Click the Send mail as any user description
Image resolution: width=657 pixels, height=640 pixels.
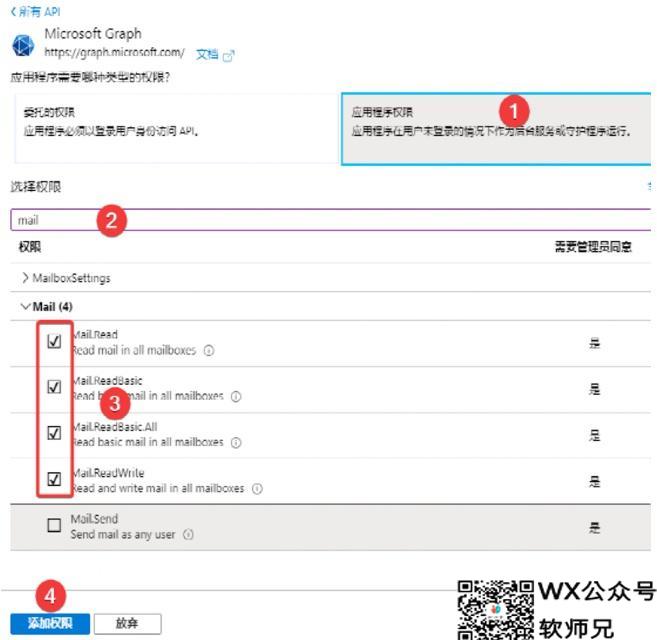(x=123, y=535)
